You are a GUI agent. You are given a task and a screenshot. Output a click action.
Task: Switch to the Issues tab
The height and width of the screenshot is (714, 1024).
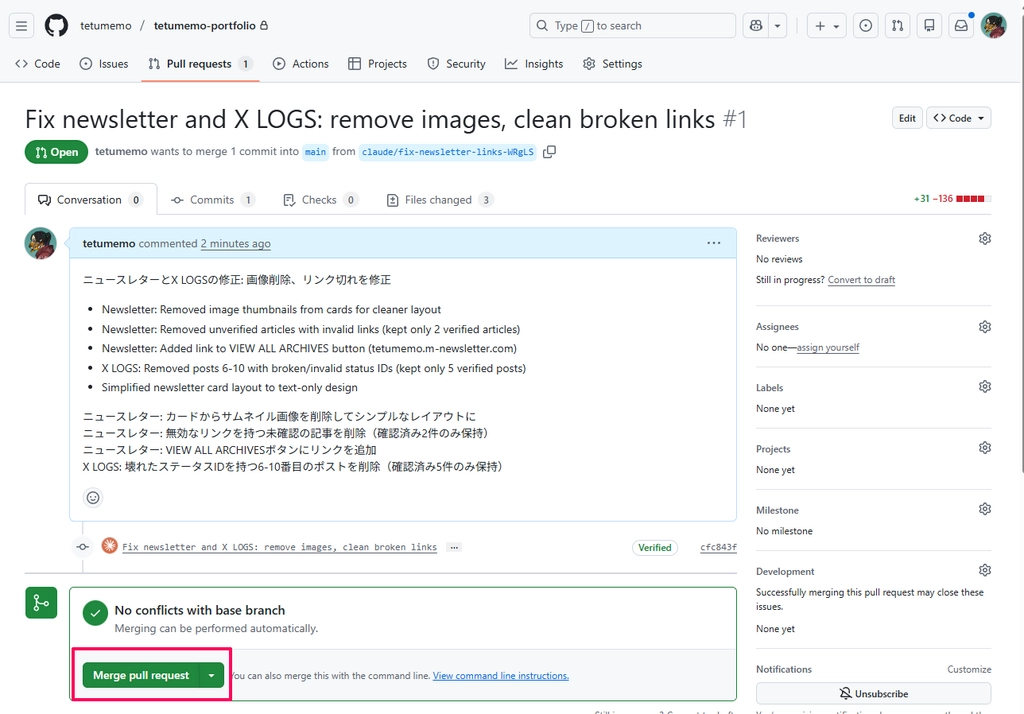[x=104, y=63]
